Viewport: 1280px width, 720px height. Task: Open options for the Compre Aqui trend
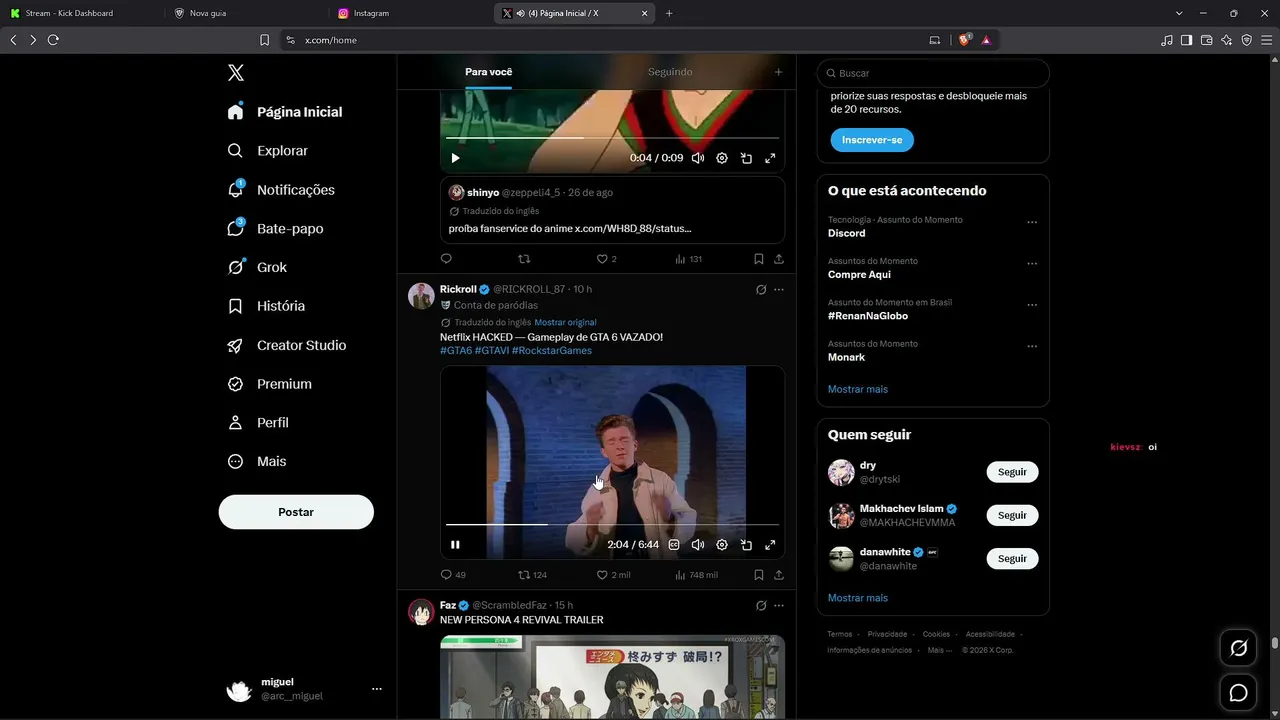[1032, 264]
